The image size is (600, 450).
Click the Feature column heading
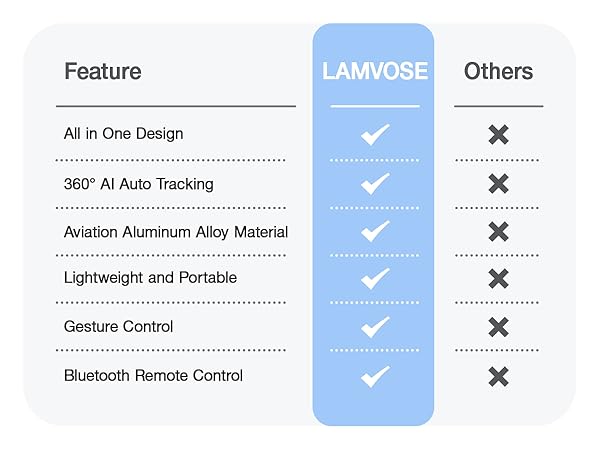point(102,72)
